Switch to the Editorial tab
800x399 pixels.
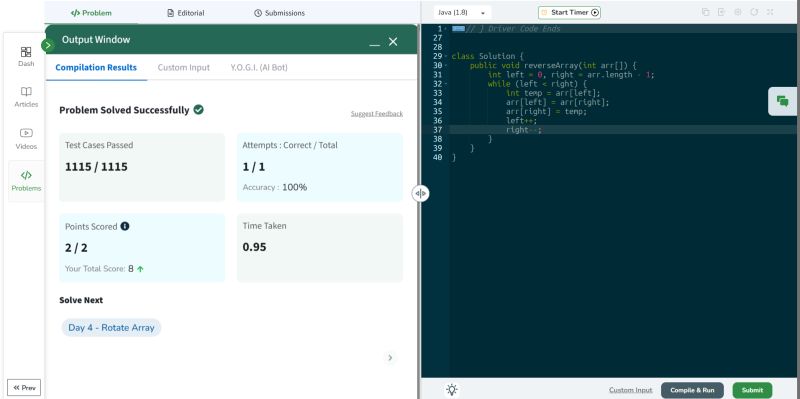click(x=186, y=13)
